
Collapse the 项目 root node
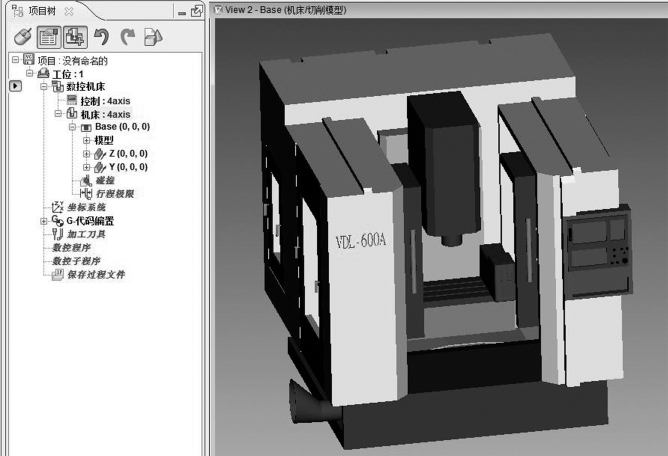[x=16, y=59]
